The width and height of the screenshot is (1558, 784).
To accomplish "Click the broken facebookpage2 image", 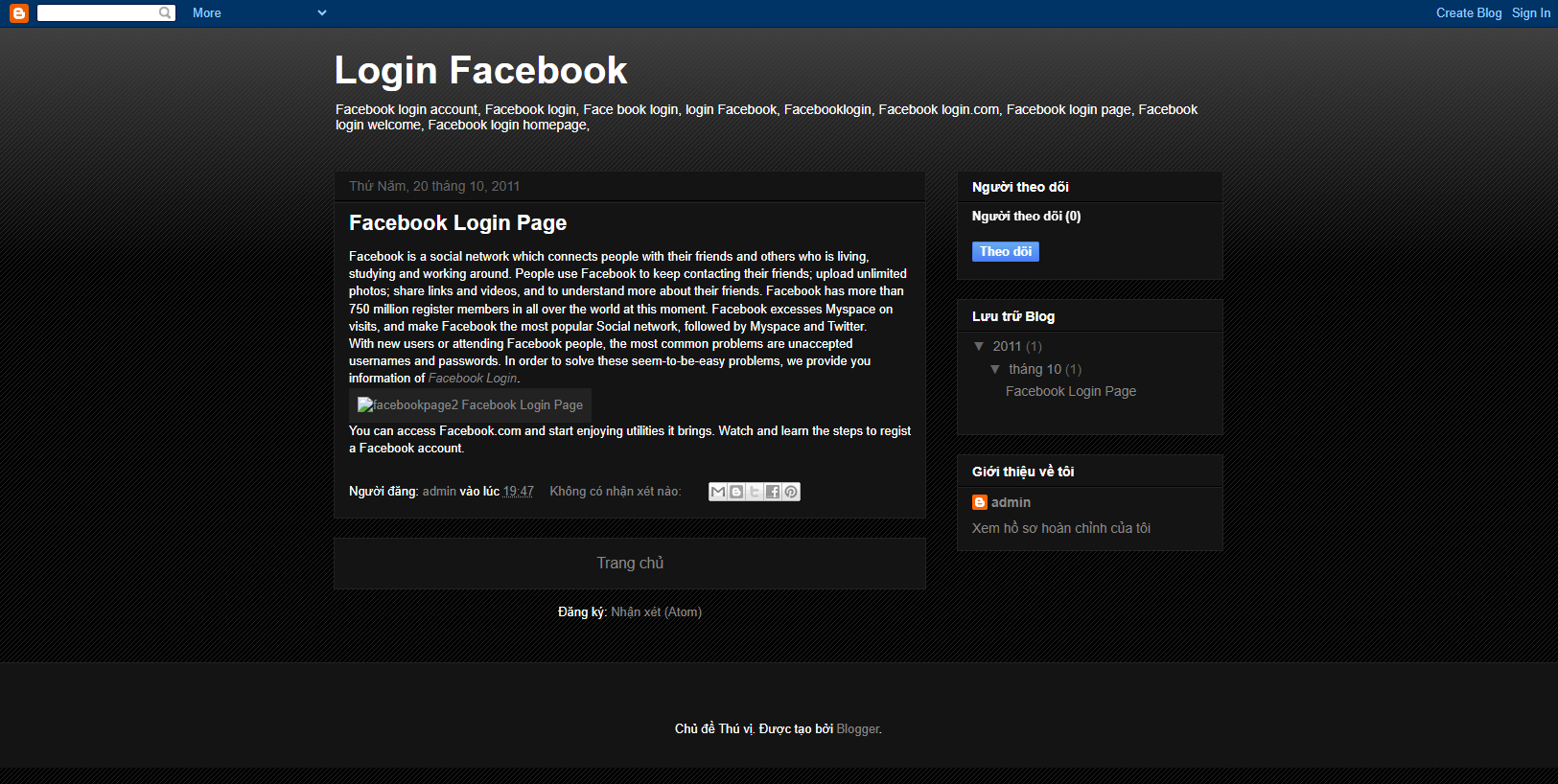I will 470,404.
